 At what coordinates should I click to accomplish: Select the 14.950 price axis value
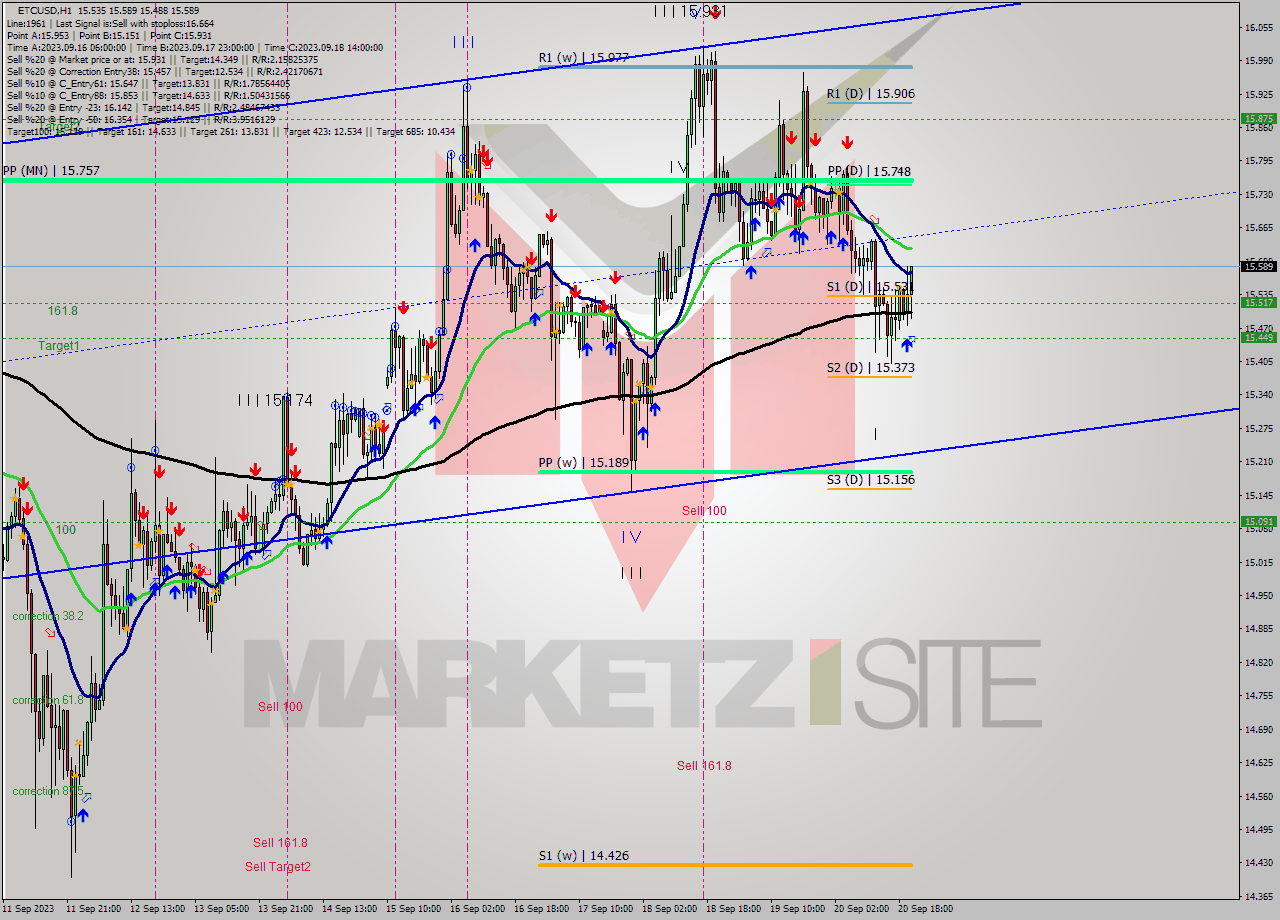(x=1258, y=595)
